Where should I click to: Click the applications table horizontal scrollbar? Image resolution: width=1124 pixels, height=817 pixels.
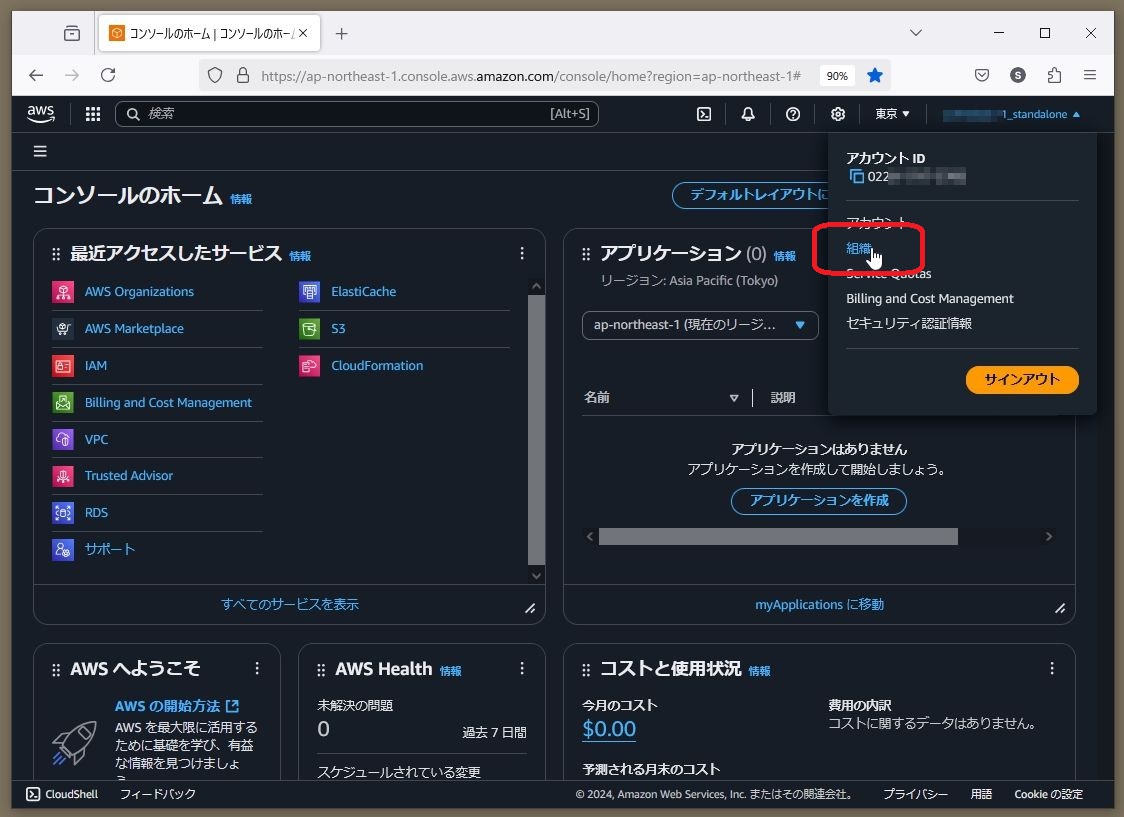pos(778,537)
